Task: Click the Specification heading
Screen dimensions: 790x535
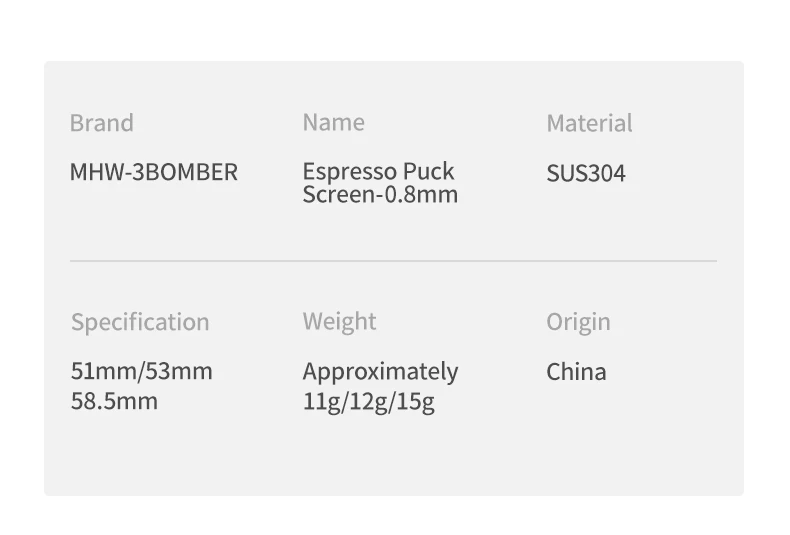Action: click(140, 322)
